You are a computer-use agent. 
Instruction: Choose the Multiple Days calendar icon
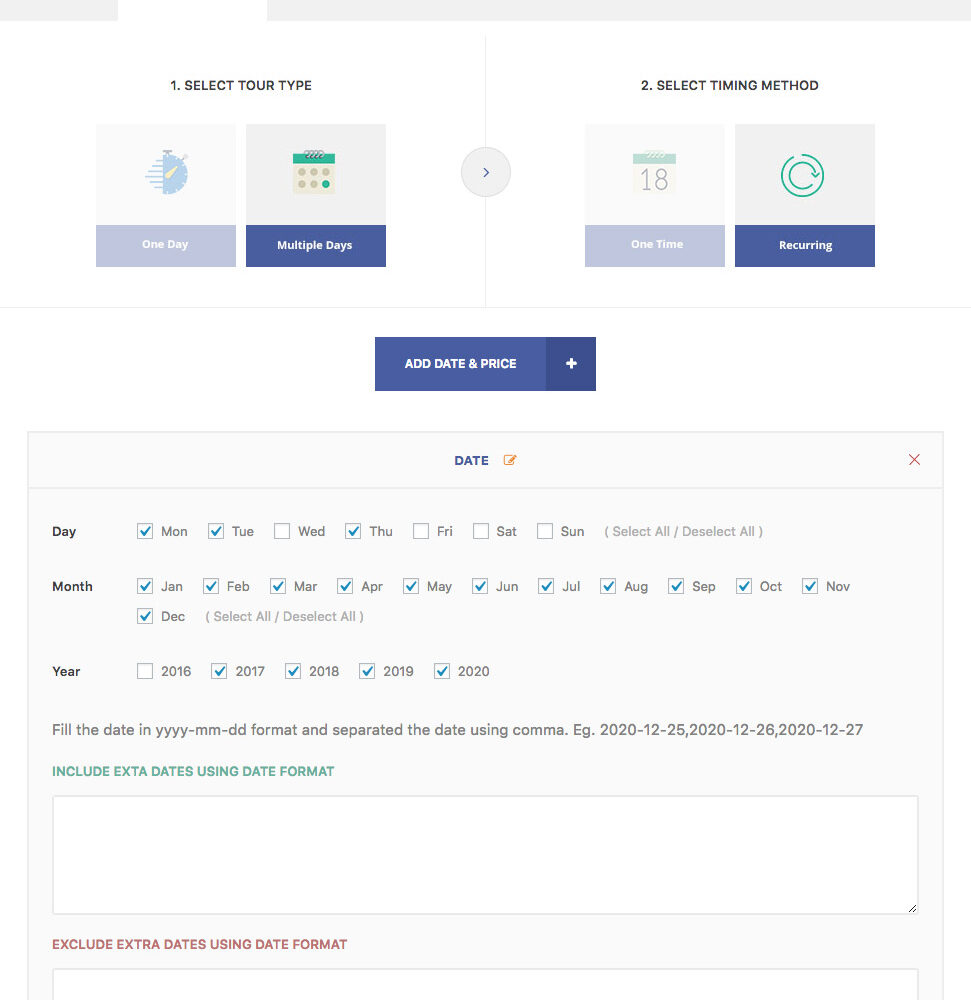tap(315, 173)
